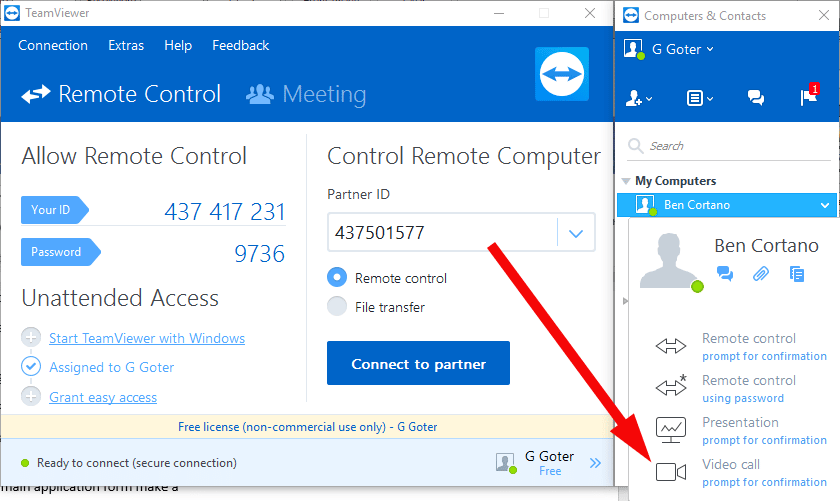Click the Your ID label tag
Viewport: 840px width, 501px height.
point(55,210)
